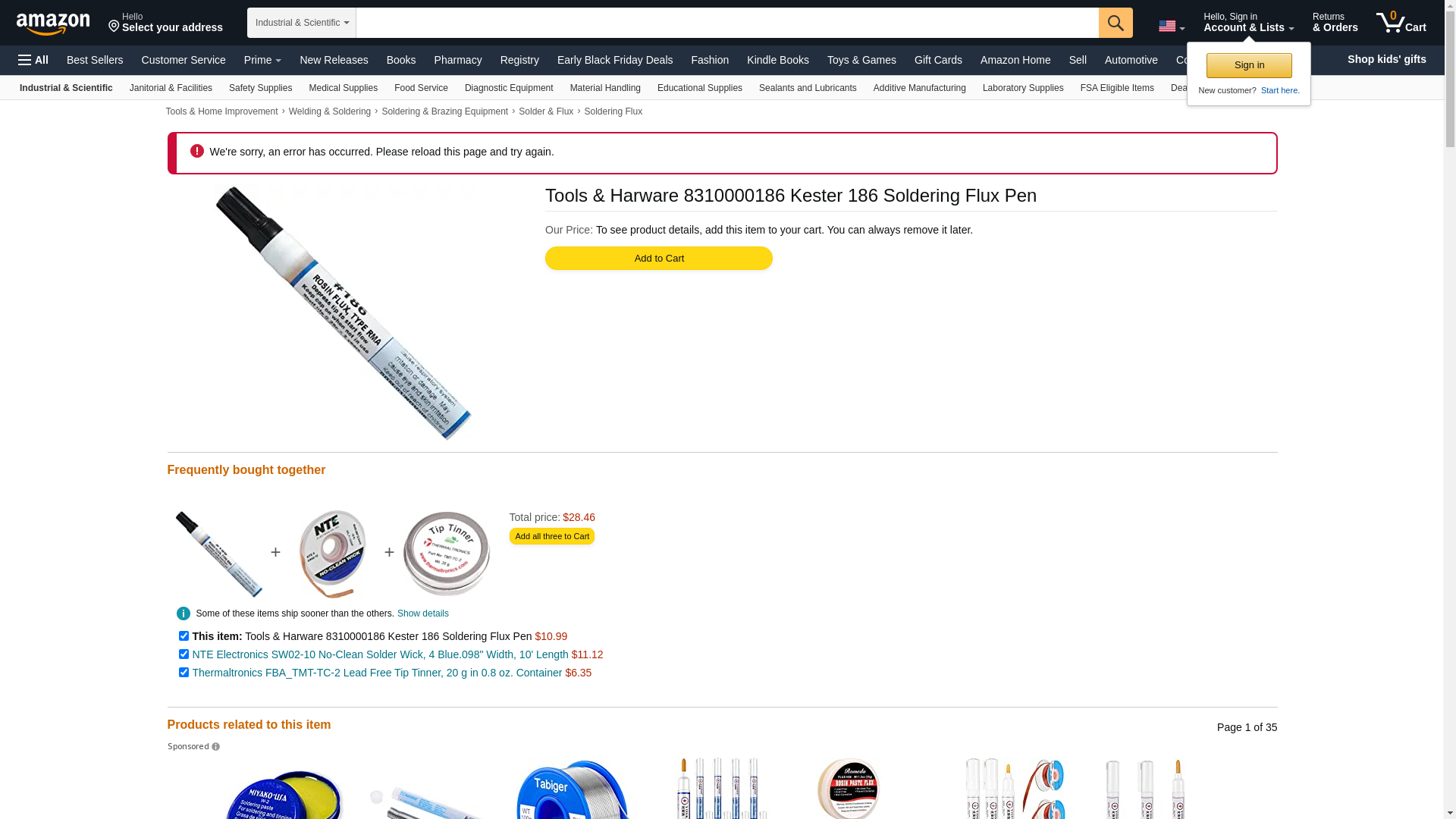Open the Account & Lists dropdown
Image resolution: width=1456 pixels, height=819 pixels.
click(x=1248, y=23)
